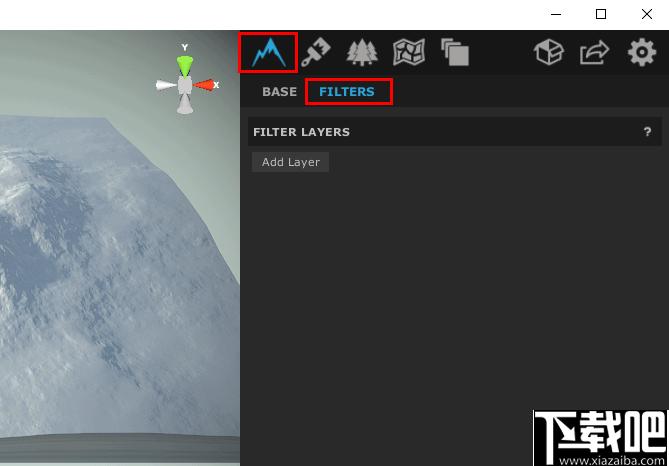
Task: Click the green Y axis cone on gizmo
Action: tap(185, 65)
